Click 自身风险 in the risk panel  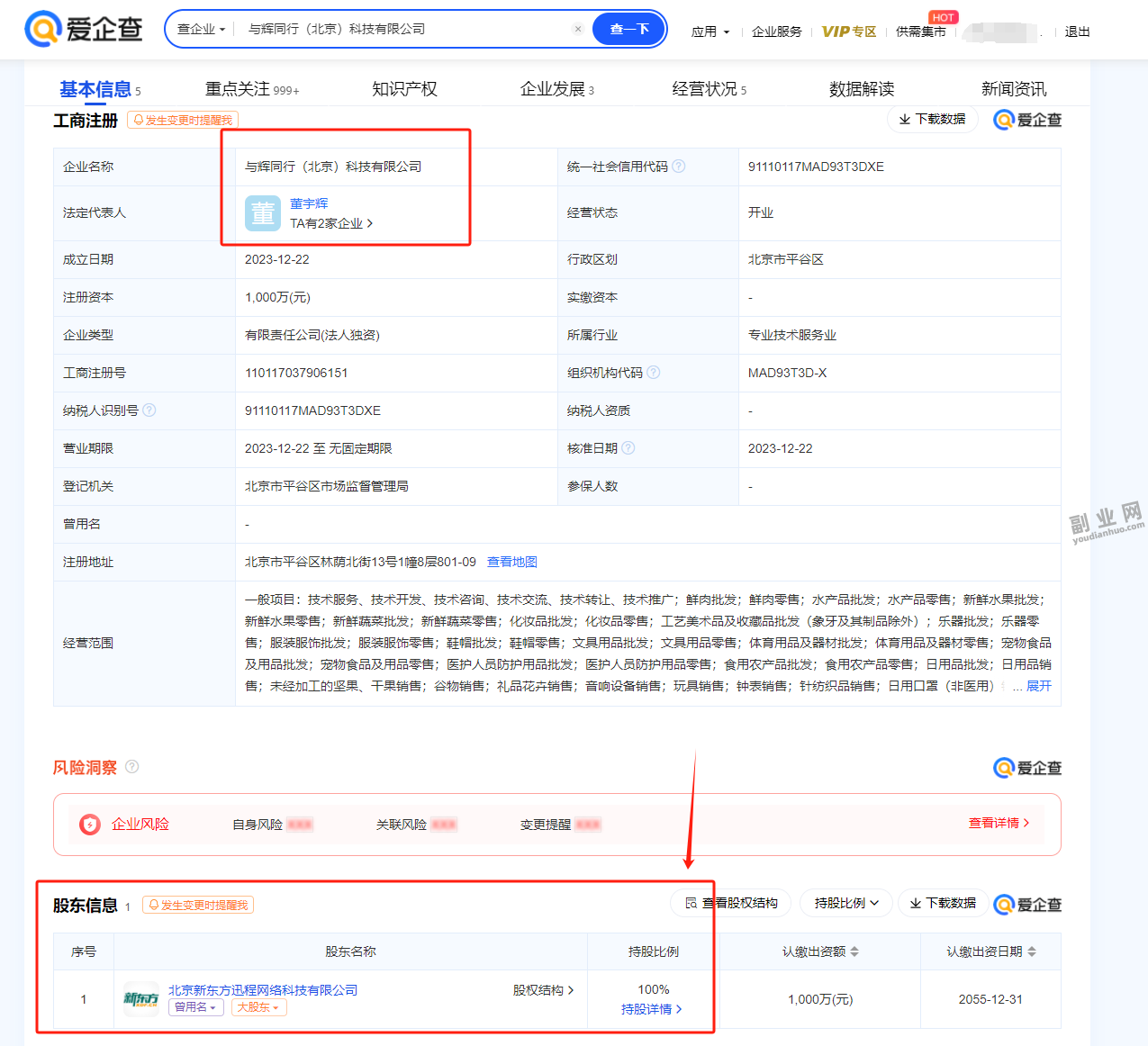tap(273, 825)
